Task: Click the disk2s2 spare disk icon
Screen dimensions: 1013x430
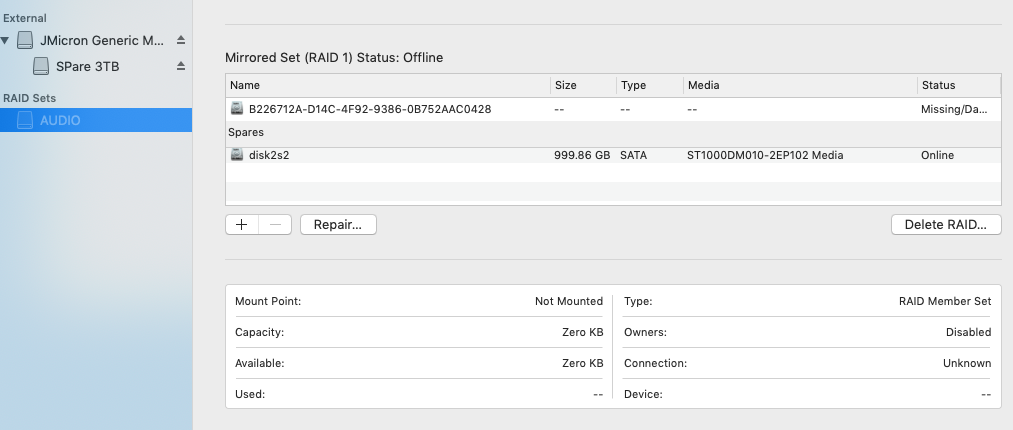Action: click(x=237, y=155)
